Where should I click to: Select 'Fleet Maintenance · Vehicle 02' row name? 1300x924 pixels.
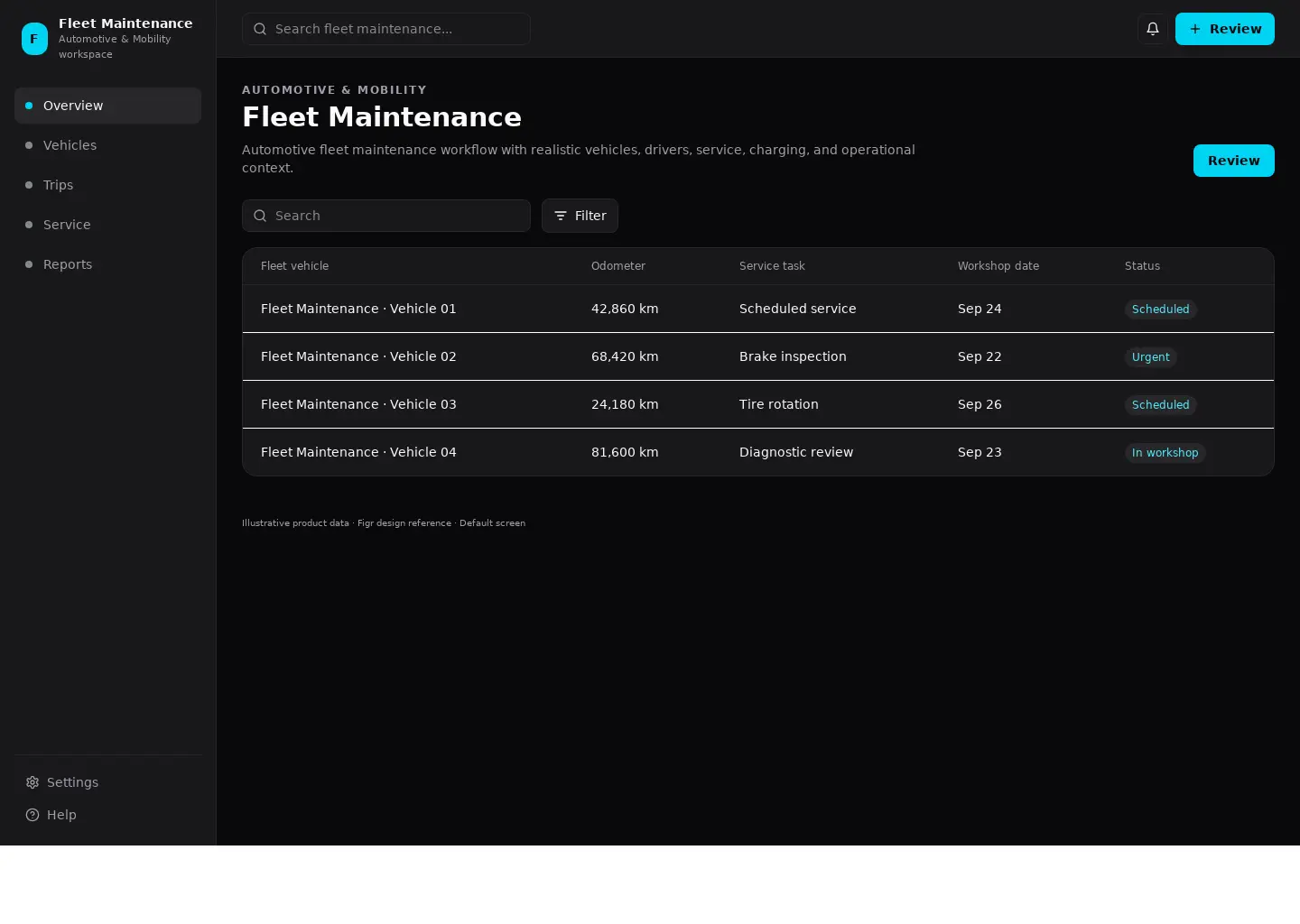click(x=358, y=356)
